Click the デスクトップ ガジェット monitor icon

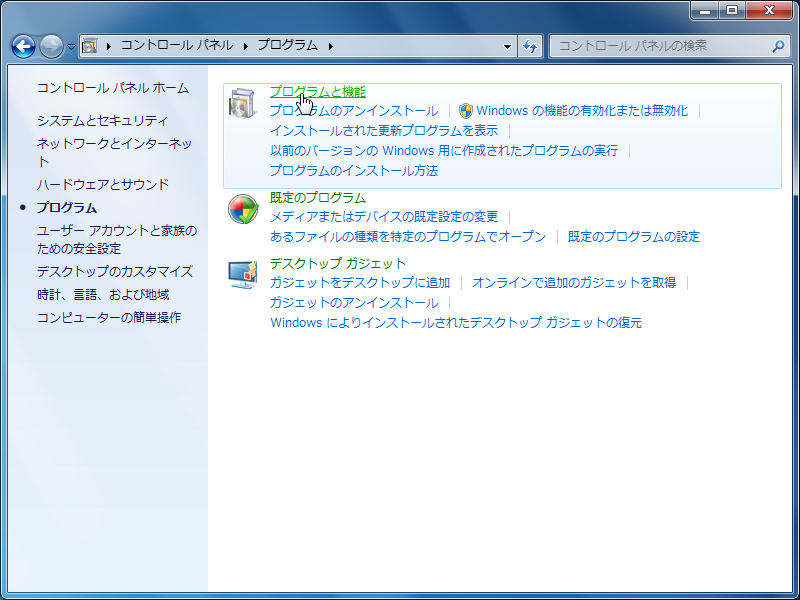[243, 275]
